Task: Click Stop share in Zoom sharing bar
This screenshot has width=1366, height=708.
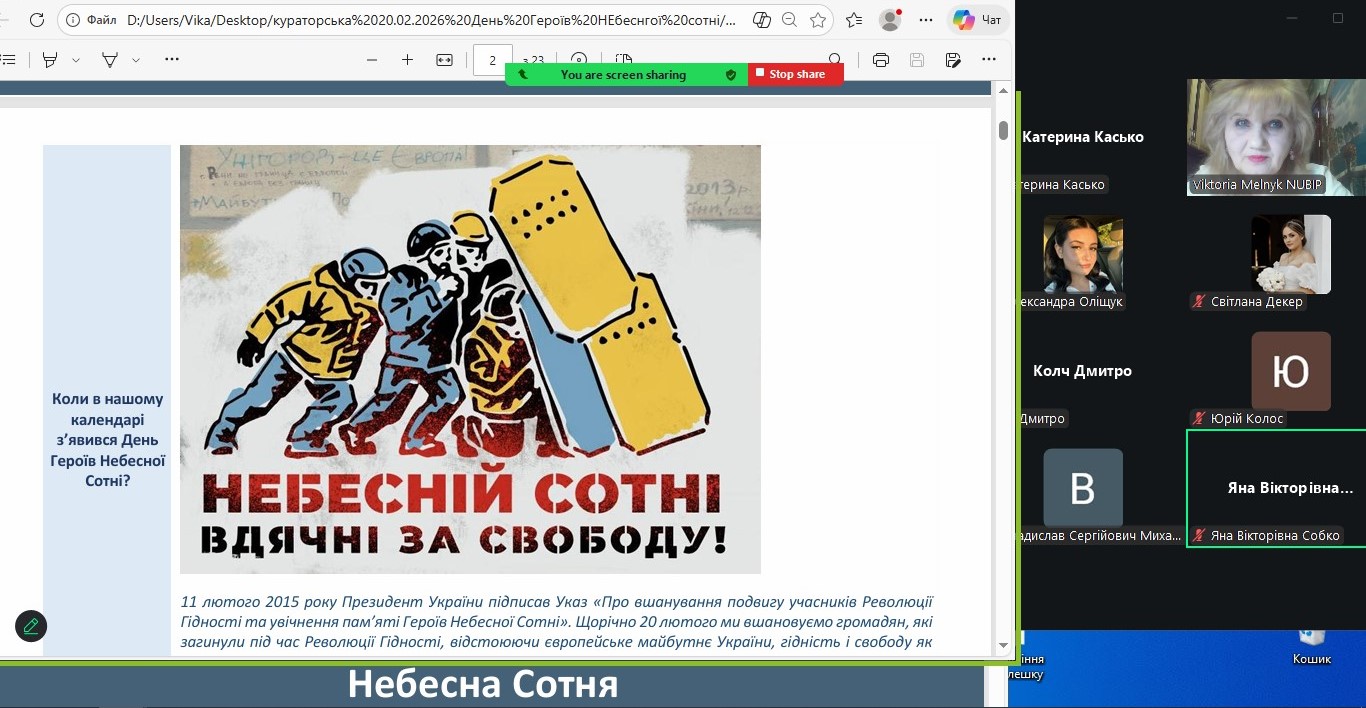Action: tap(796, 74)
